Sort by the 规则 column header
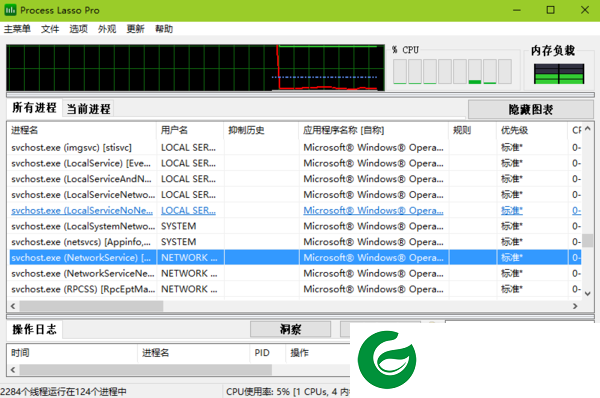This screenshot has width=600, height=398. click(473, 130)
